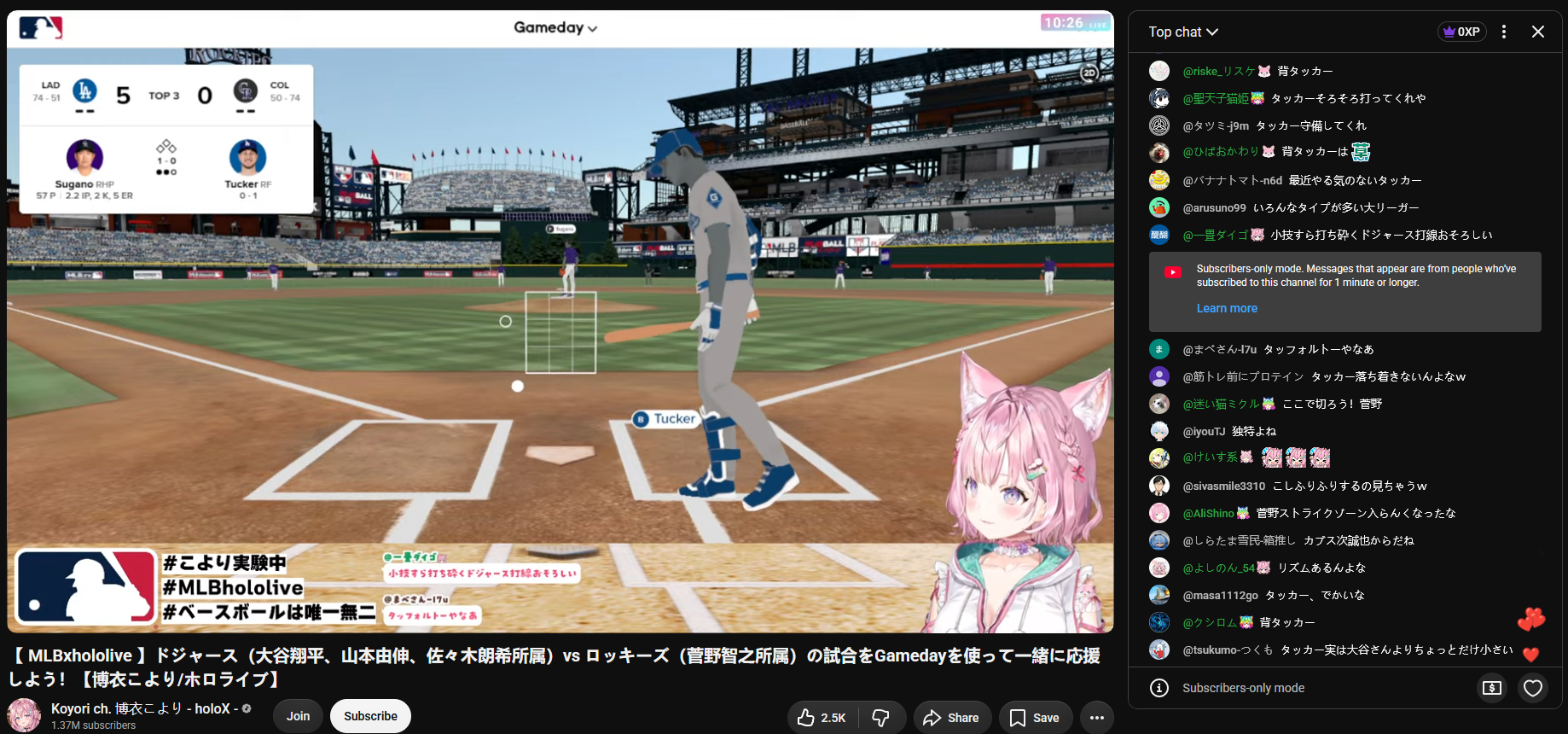Click batter Tucker's headshot
Viewport: 1568px width, 734px height.
247,157
